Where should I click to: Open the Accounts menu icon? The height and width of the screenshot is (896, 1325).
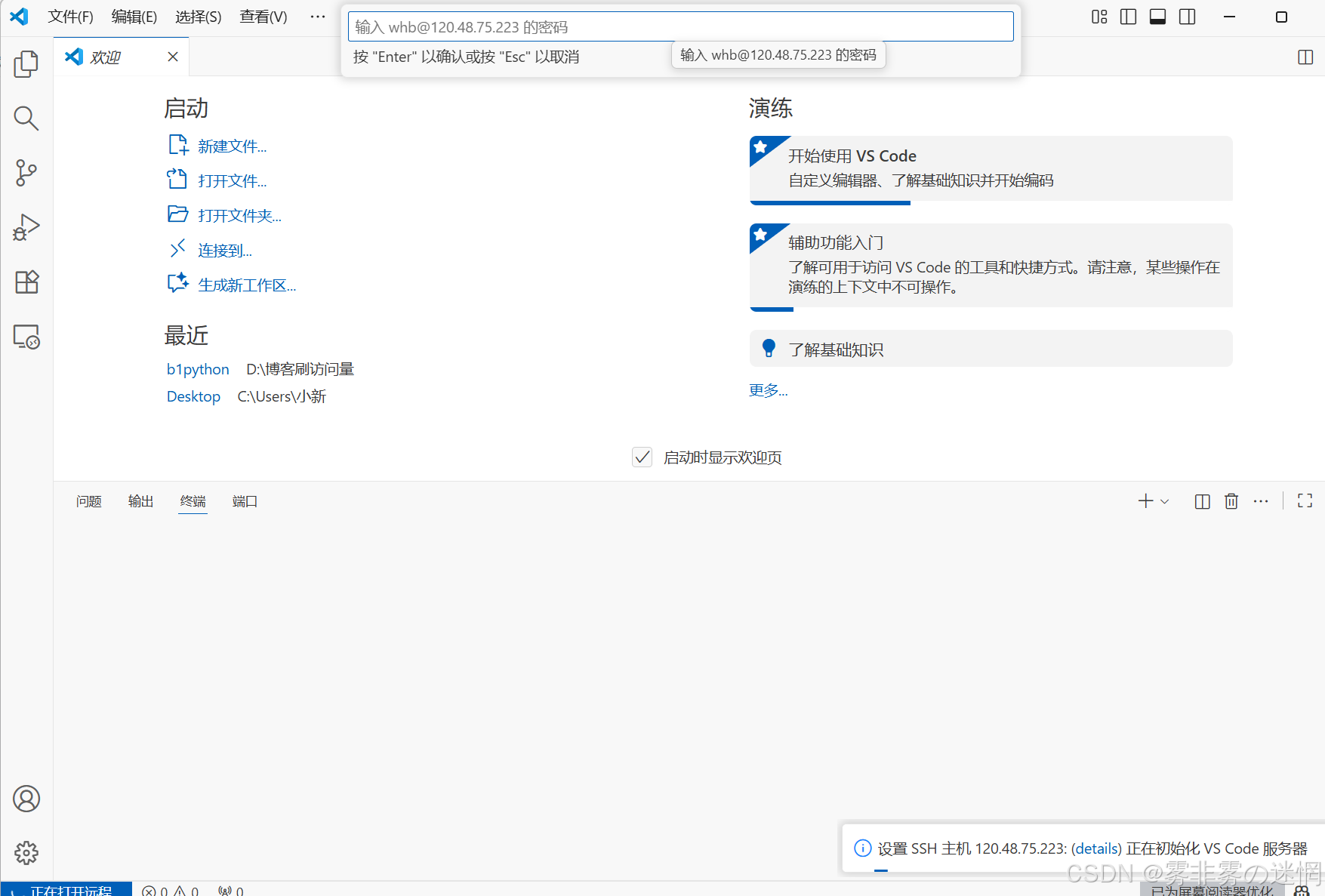(26, 799)
